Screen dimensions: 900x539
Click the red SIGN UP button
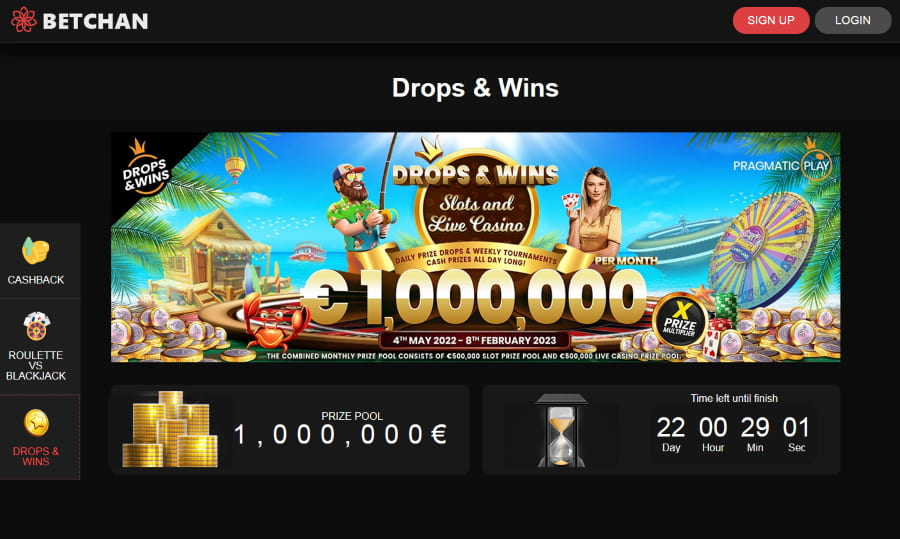click(771, 20)
